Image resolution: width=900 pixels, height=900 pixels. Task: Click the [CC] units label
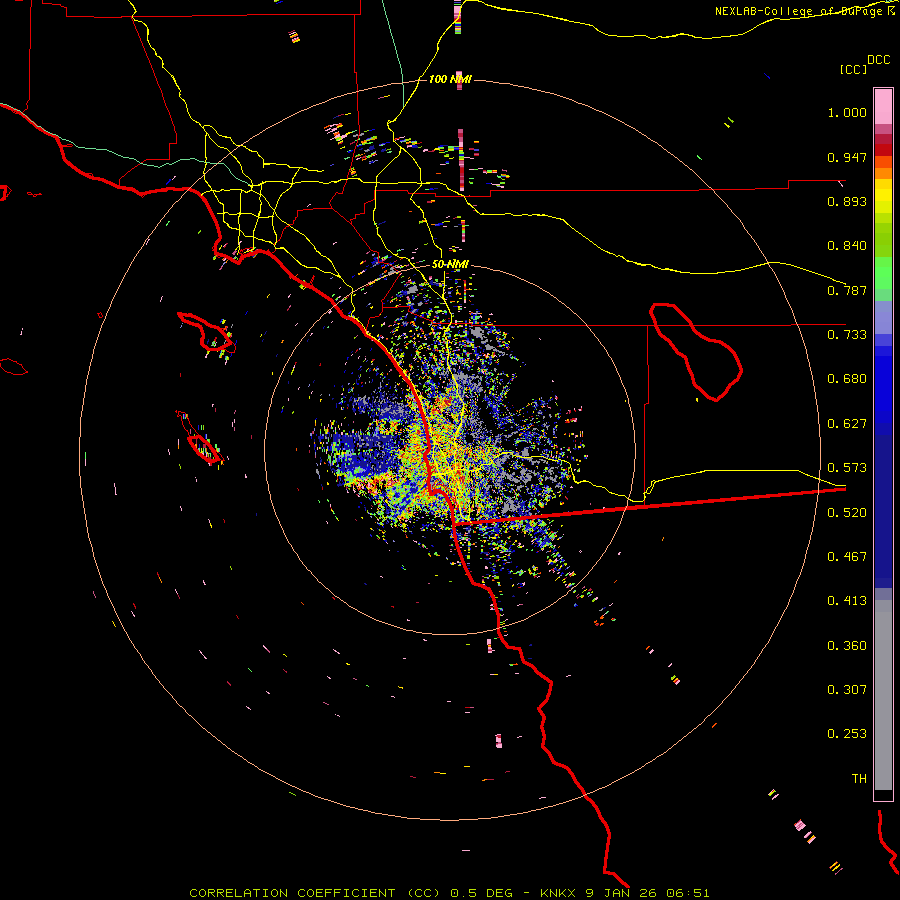853,69
